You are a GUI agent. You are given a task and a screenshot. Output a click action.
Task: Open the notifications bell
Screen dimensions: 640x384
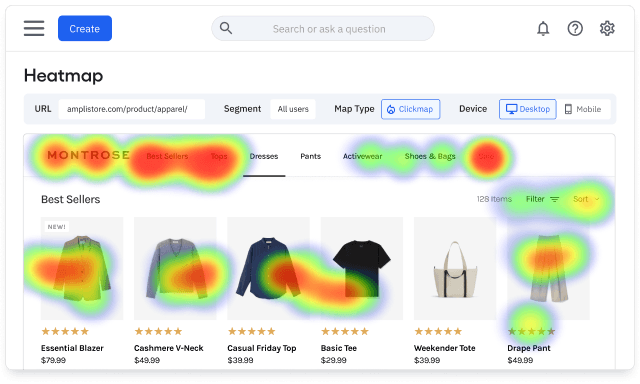[x=543, y=29]
